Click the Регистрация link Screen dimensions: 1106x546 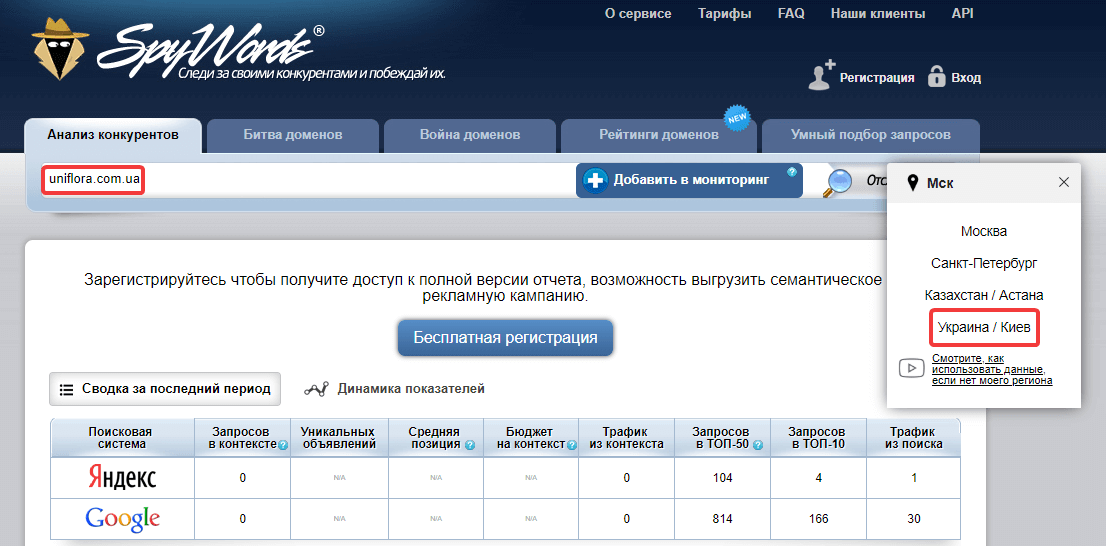point(877,78)
